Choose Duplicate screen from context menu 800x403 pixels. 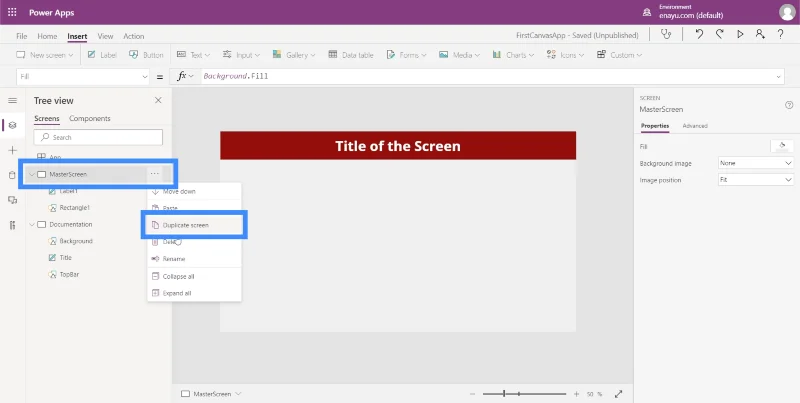tap(194, 225)
